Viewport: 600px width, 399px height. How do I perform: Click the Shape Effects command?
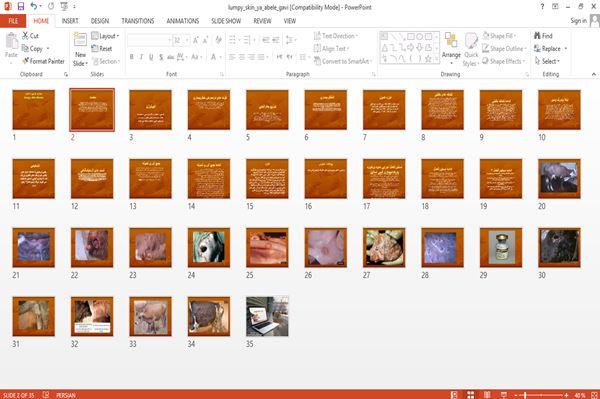point(504,61)
